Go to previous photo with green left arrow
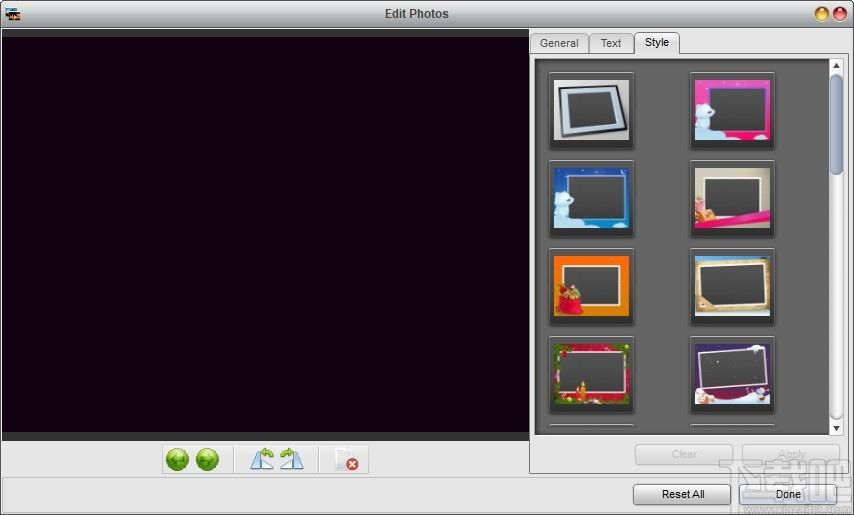The width and height of the screenshot is (854, 515). [x=178, y=459]
